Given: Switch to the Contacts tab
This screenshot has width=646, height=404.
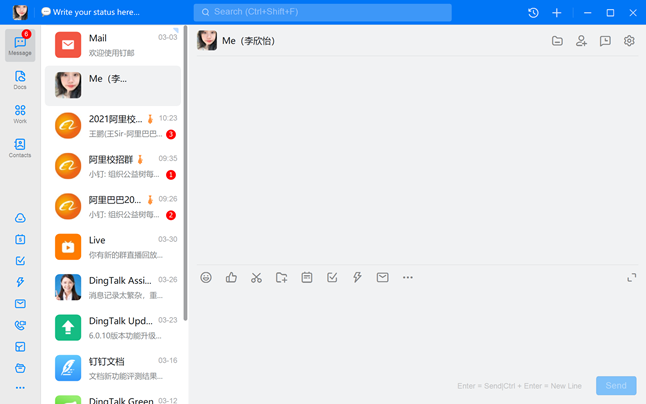Looking at the screenshot, I should pos(20,148).
